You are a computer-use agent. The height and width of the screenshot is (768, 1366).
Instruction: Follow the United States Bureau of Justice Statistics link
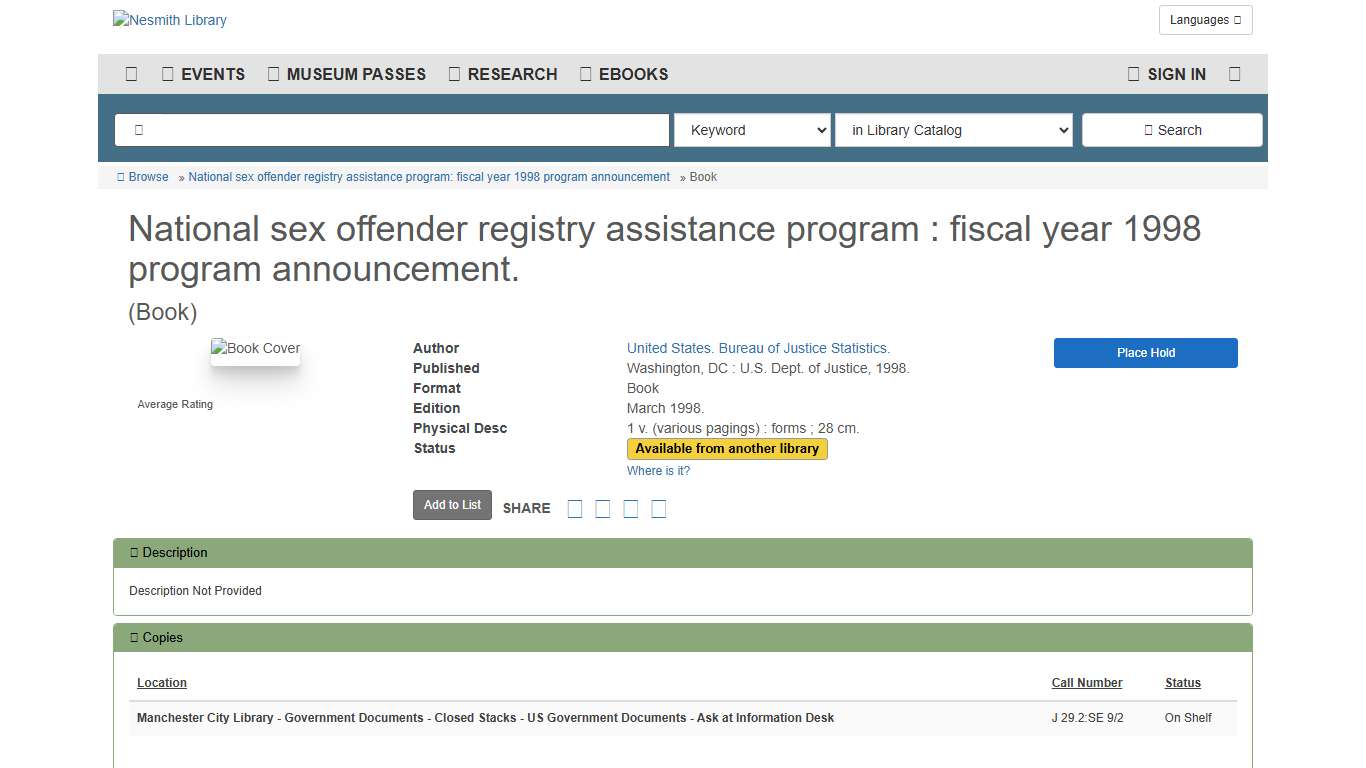pos(758,348)
